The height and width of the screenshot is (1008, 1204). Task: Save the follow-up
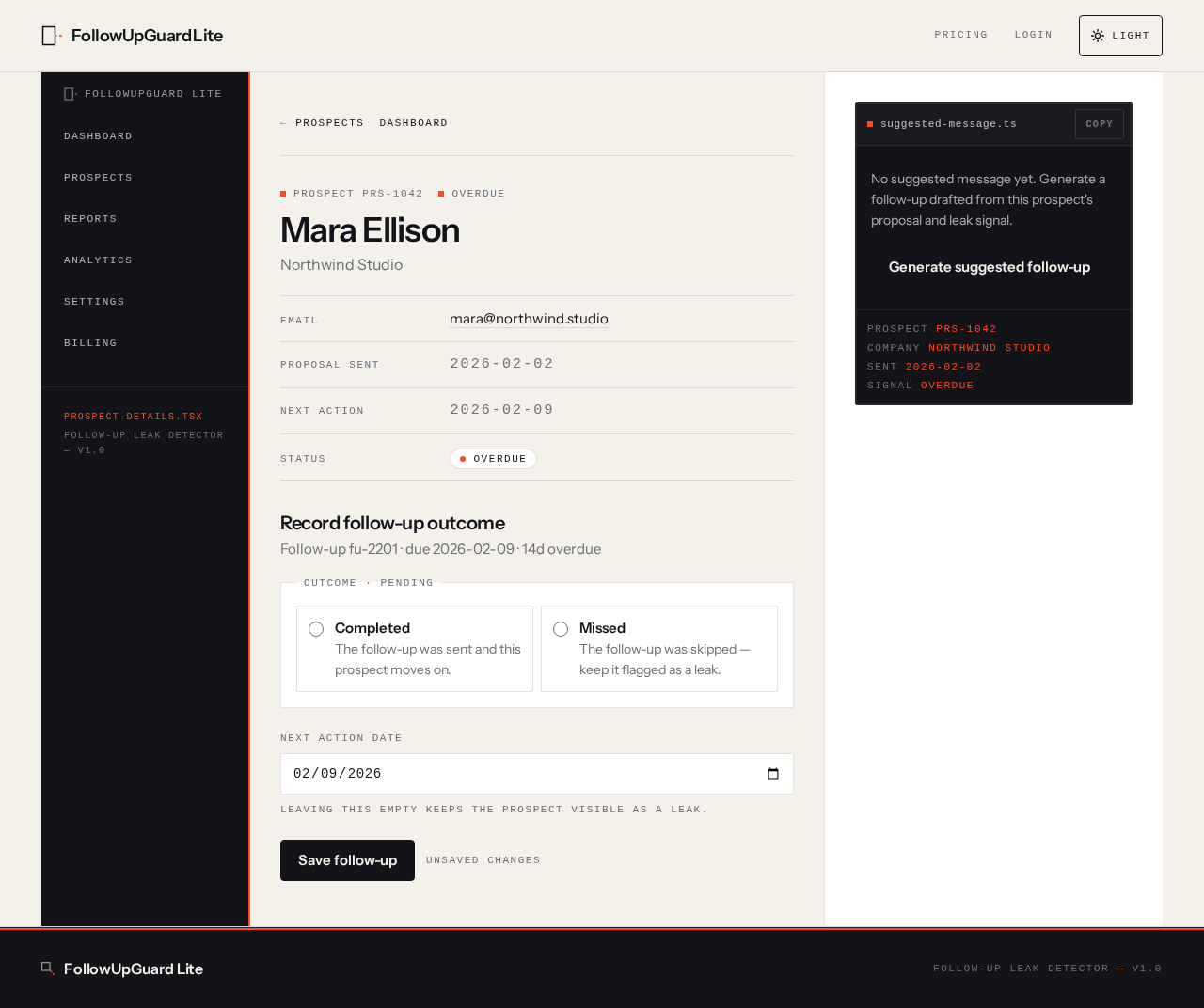pos(347,860)
